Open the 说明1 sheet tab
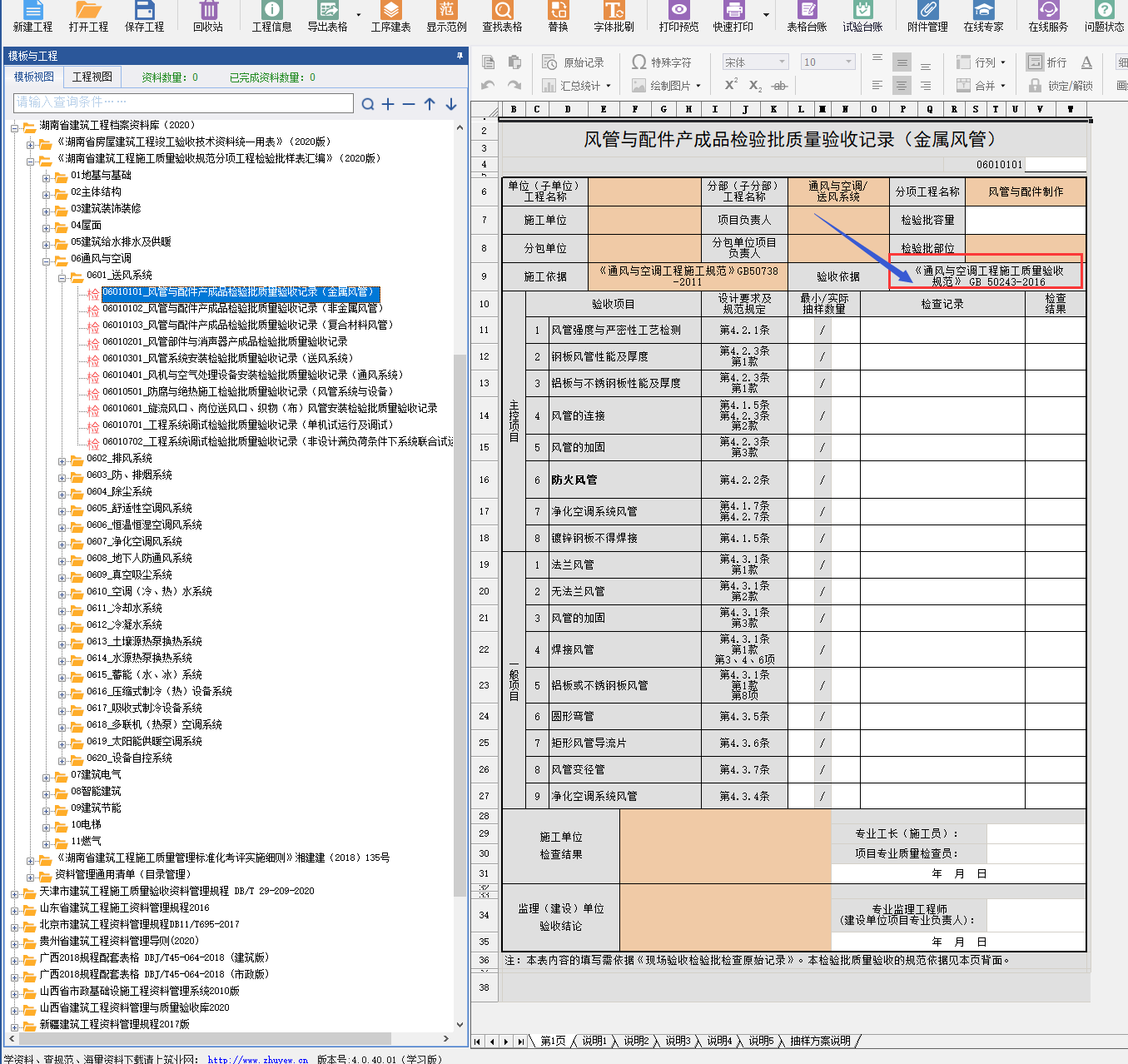 point(594,1041)
